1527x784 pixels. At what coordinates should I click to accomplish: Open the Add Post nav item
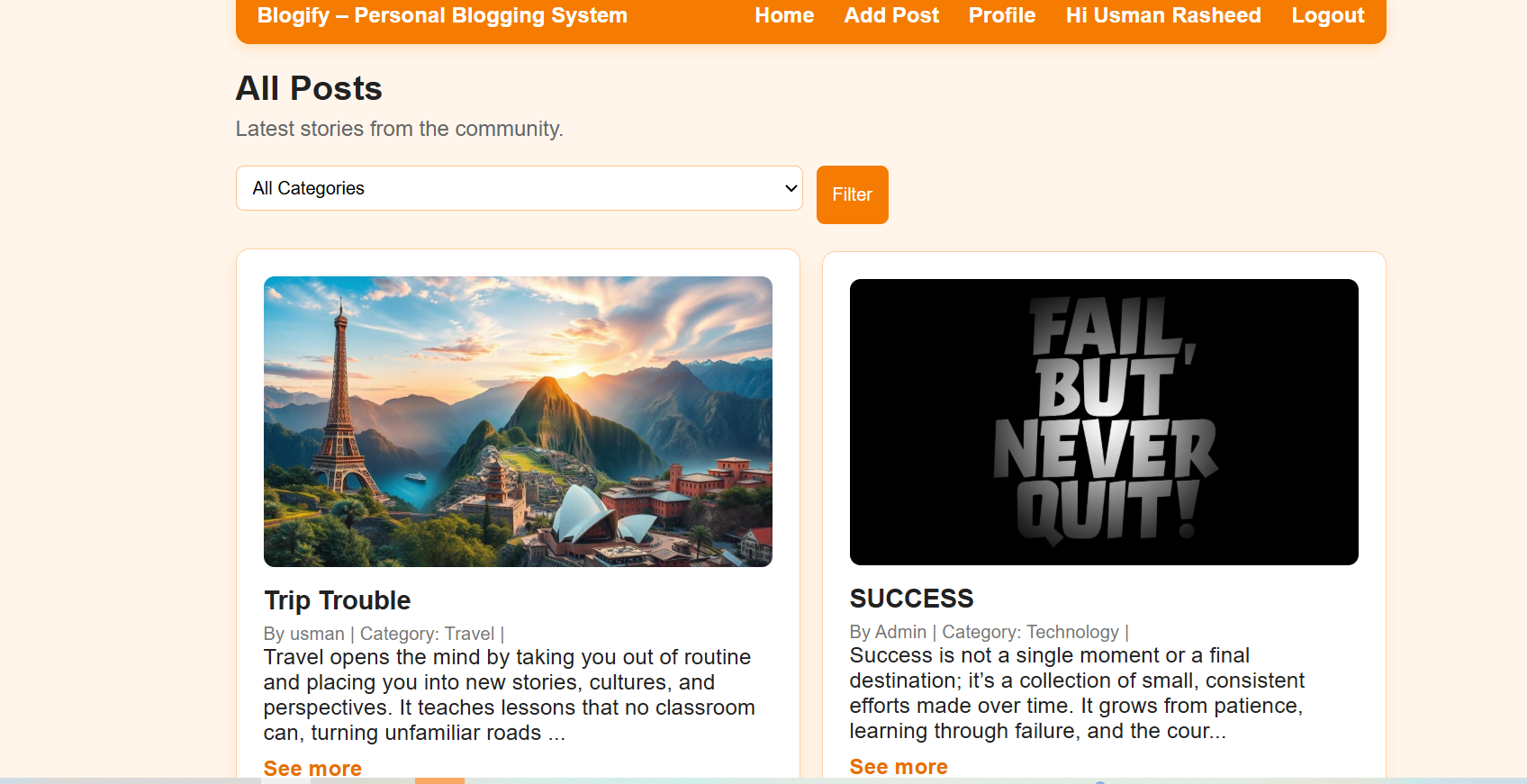pyautogui.click(x=891, y=15)
